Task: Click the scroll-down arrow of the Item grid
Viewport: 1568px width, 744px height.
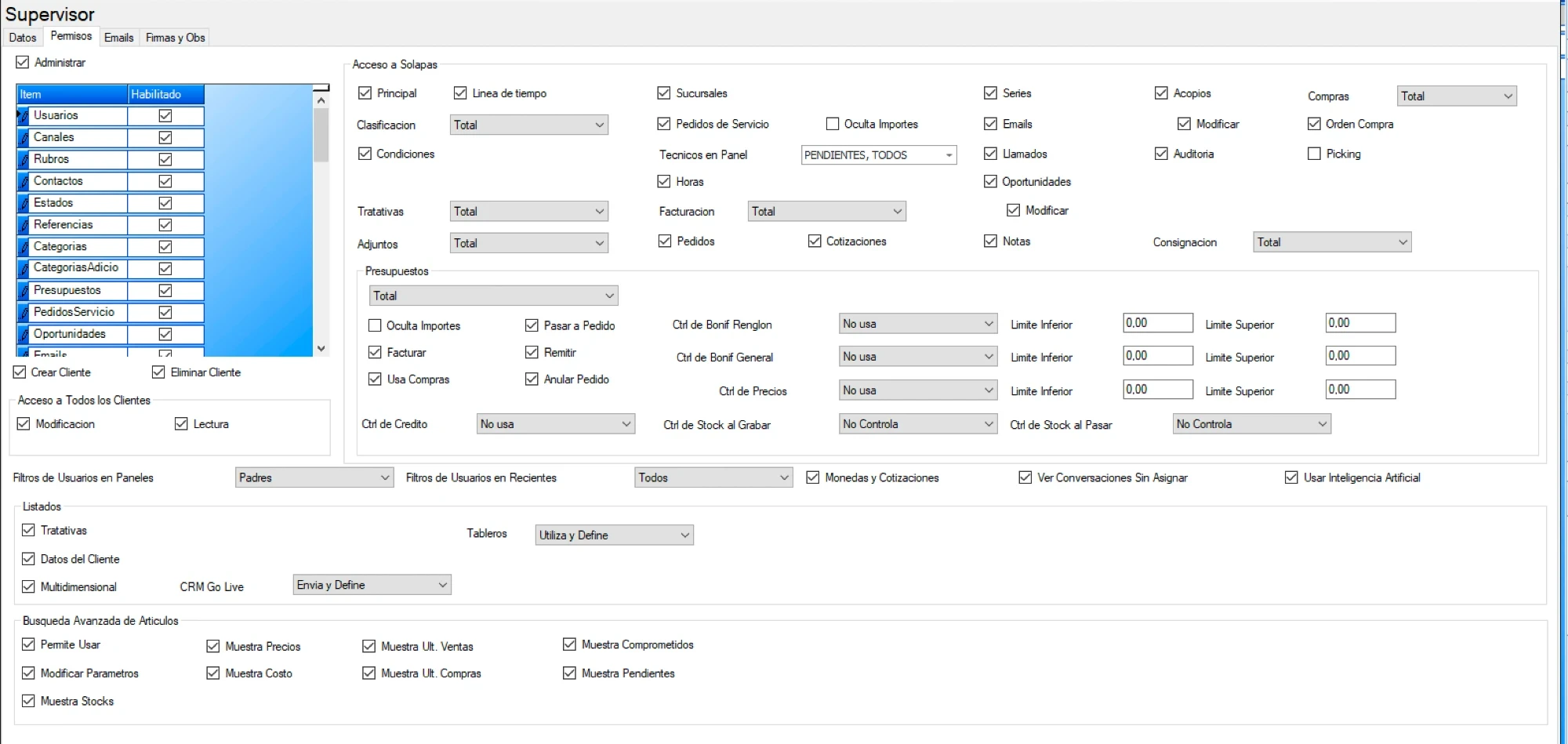Action: (321, 349)
